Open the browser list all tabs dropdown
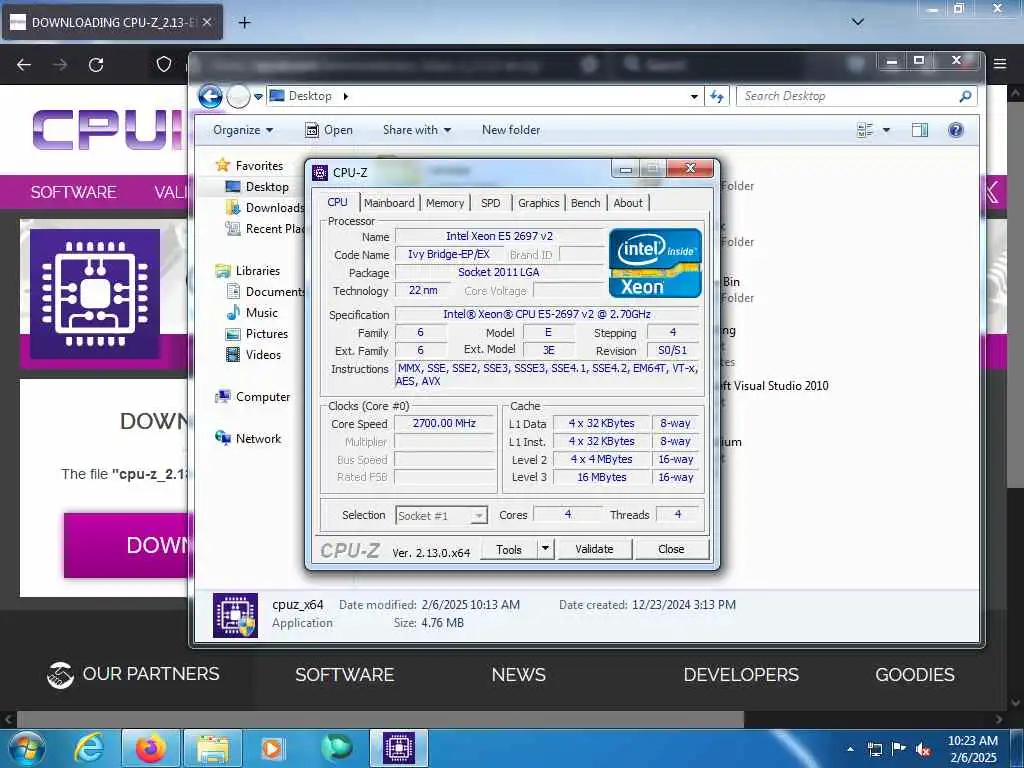The width and height of the screenshot is (1024, 768). (858, 22)
